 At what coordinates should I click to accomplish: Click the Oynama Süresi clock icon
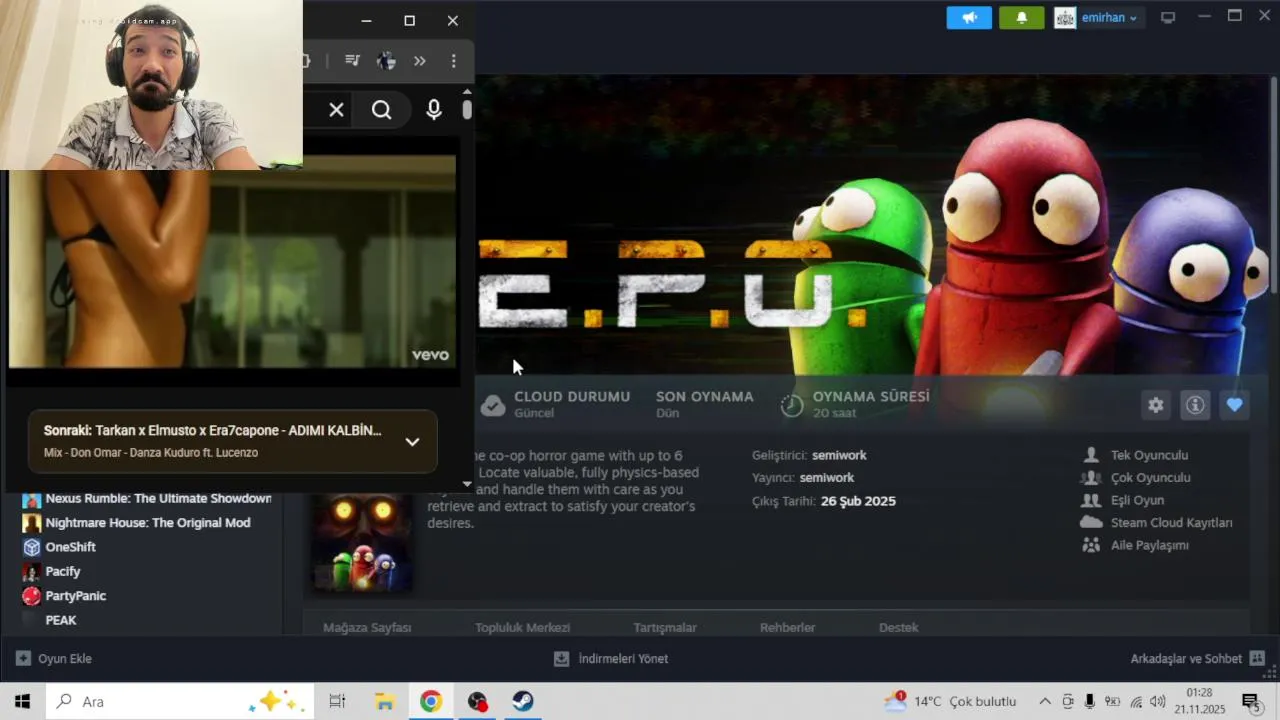coord(792,405)
